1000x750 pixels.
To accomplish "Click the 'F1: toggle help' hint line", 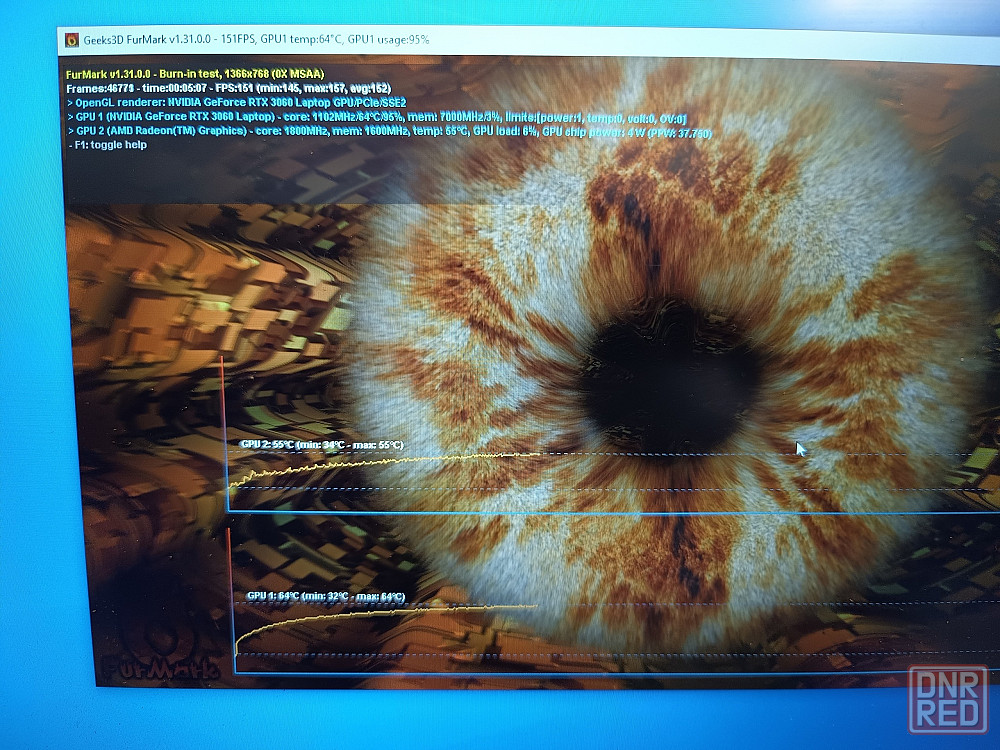I will [x=107, y=145].
